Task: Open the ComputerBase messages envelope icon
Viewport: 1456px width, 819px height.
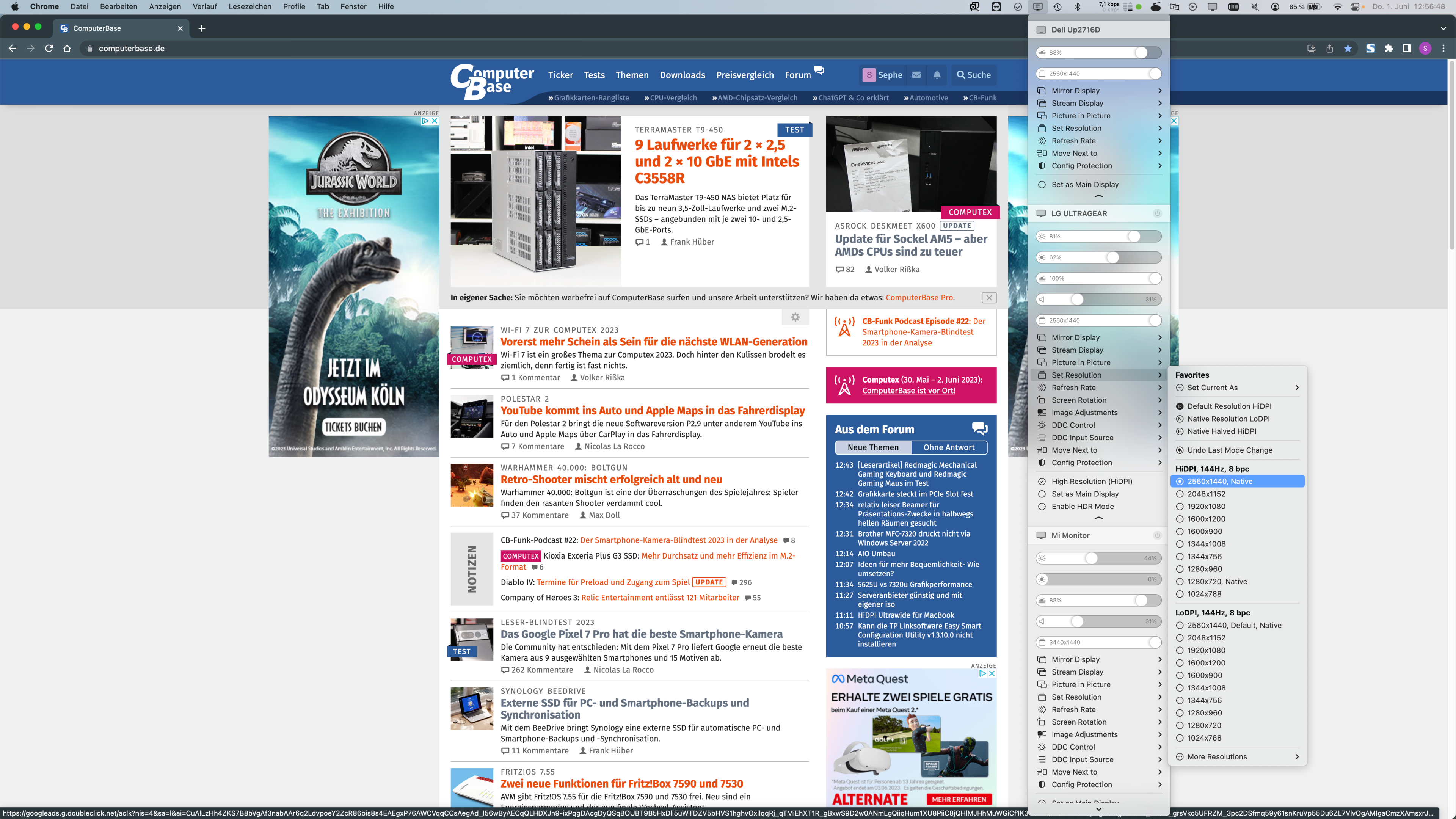Action: (x=916, y=75)
